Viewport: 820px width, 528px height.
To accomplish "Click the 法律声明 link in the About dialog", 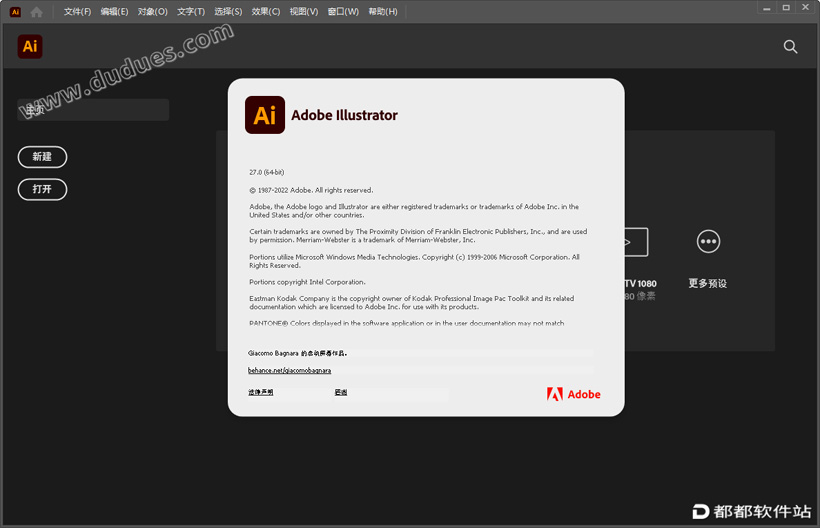I will [x=260, y=392].
